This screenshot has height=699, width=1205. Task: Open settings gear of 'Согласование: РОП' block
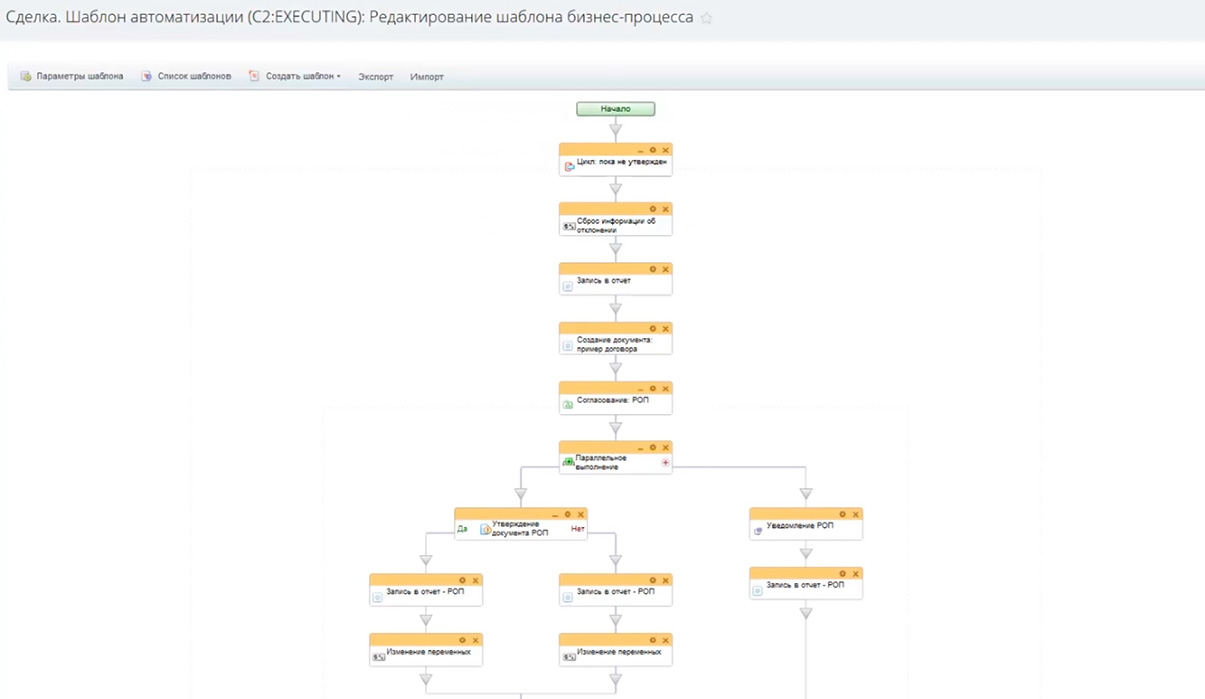tap(653, 388)
